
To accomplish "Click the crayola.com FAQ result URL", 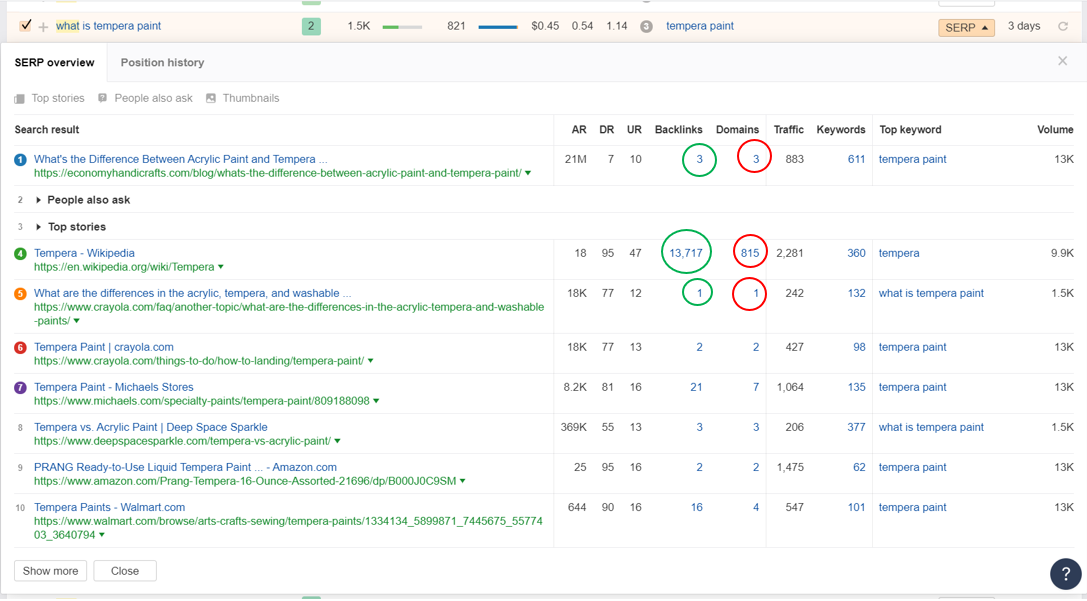I will tap(289, 314).
